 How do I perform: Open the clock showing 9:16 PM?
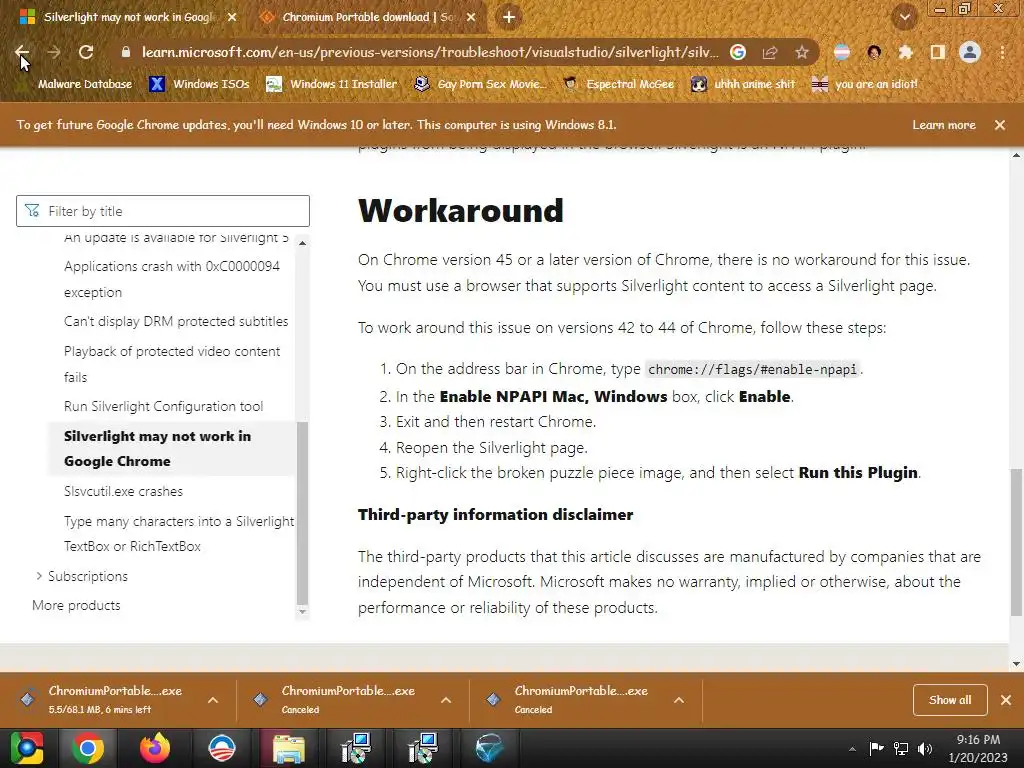[x=978, y=748]
